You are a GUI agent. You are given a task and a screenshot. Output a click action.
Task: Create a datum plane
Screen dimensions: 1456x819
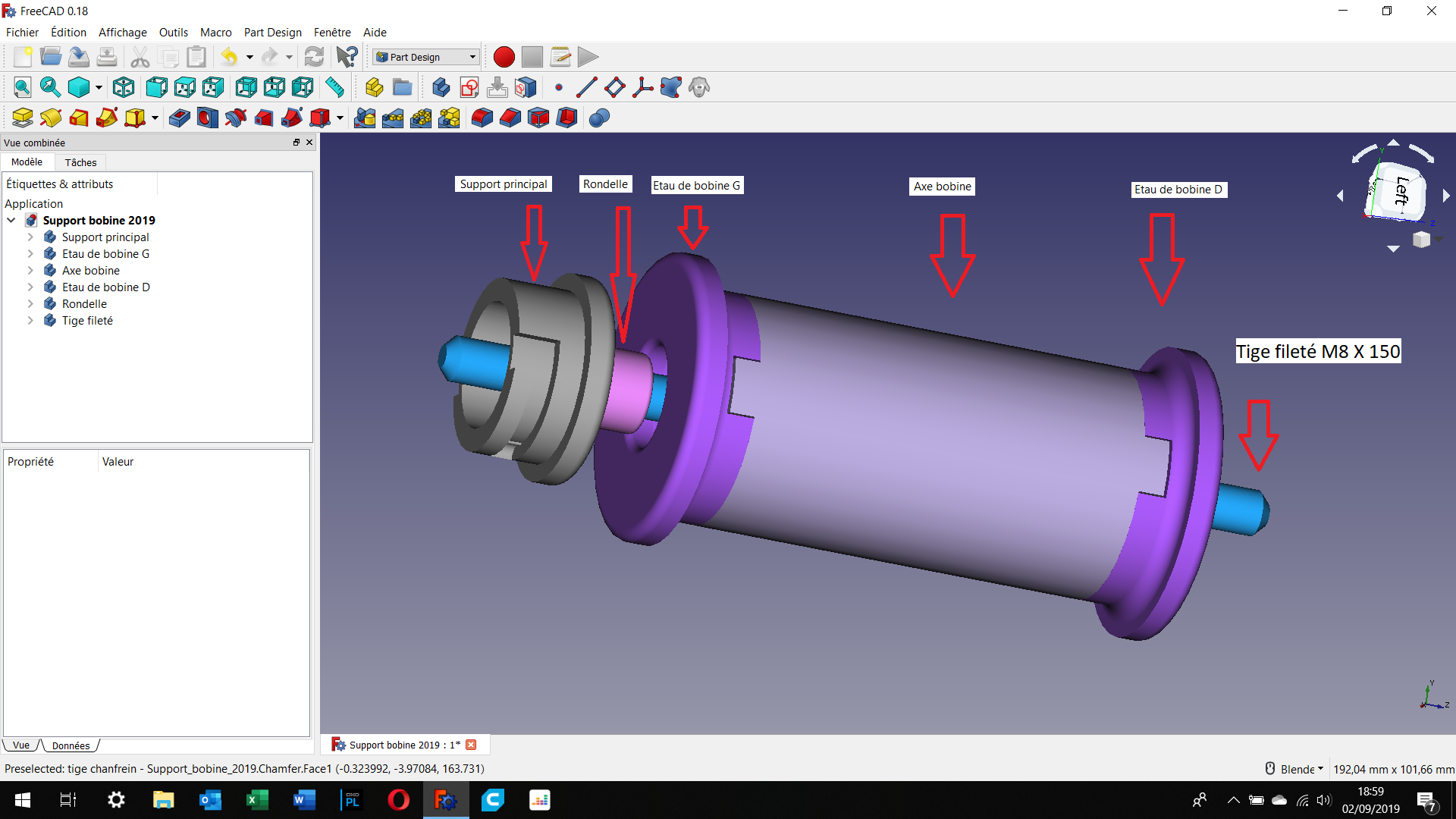615,87
